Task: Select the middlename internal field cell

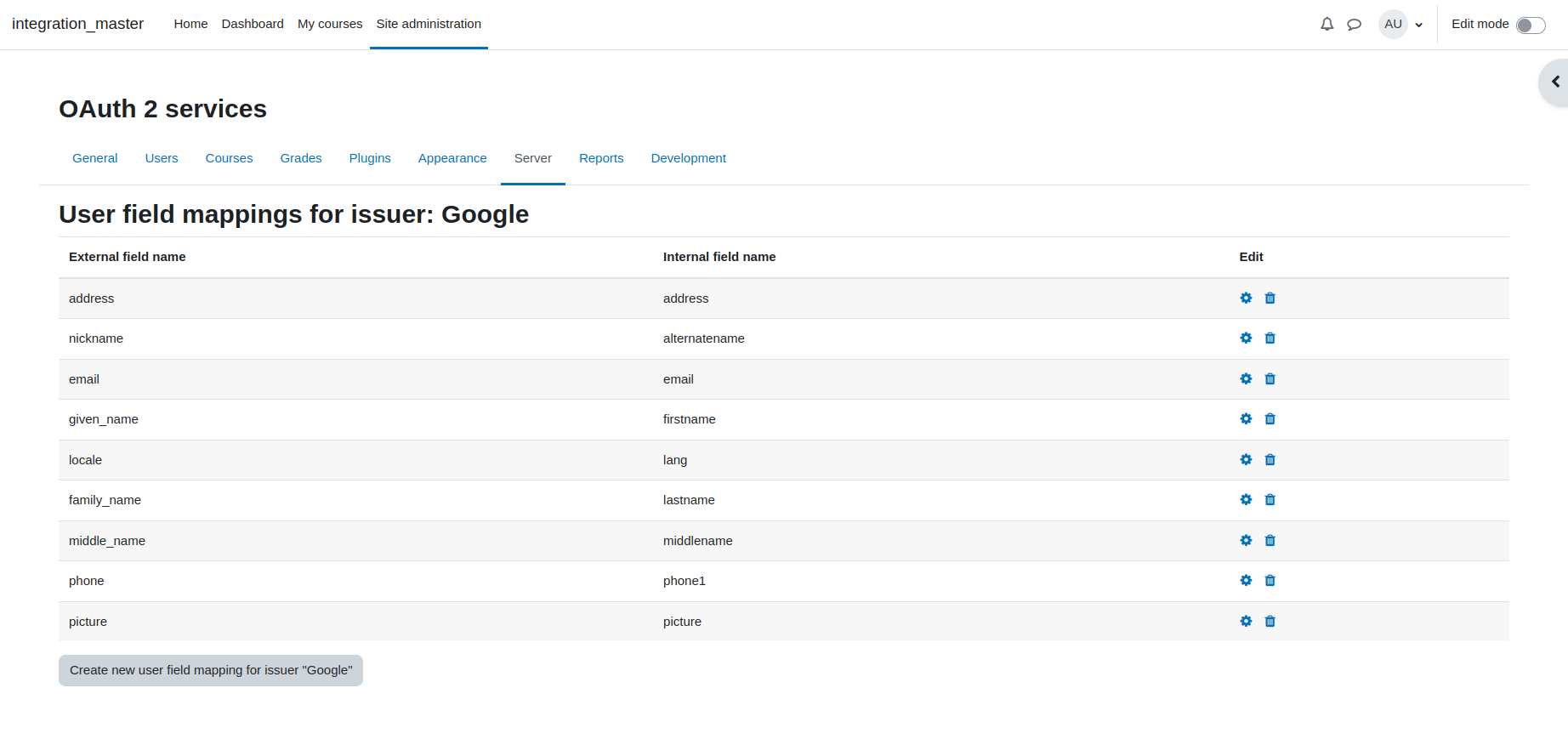Action: [698, 541]
